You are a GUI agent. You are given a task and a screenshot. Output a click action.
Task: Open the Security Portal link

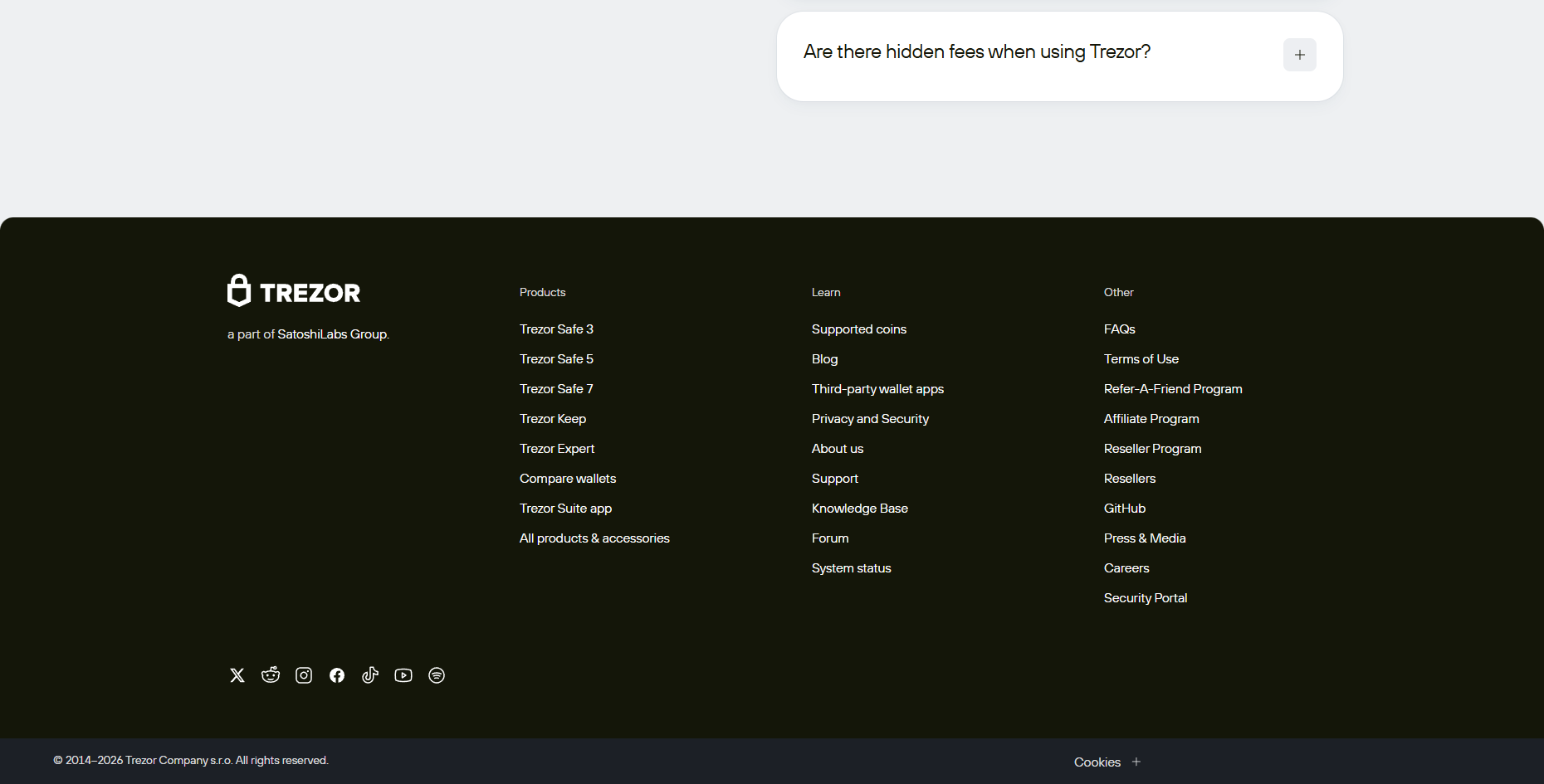1145,598
